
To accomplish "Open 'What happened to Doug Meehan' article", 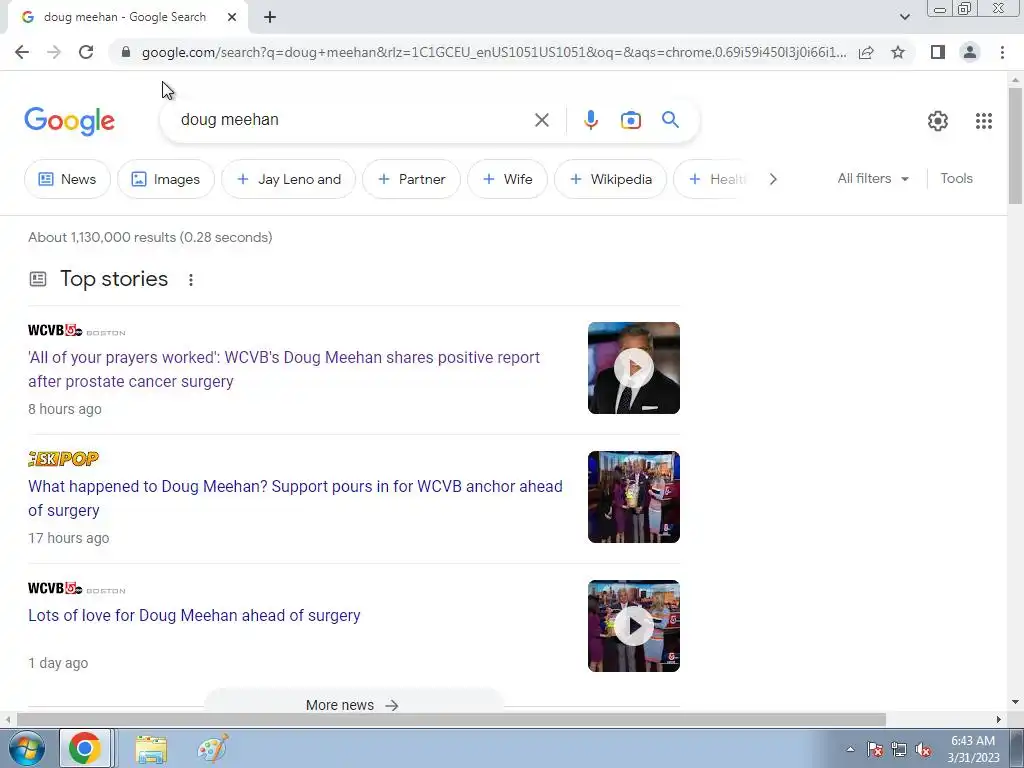I will 295,498.
